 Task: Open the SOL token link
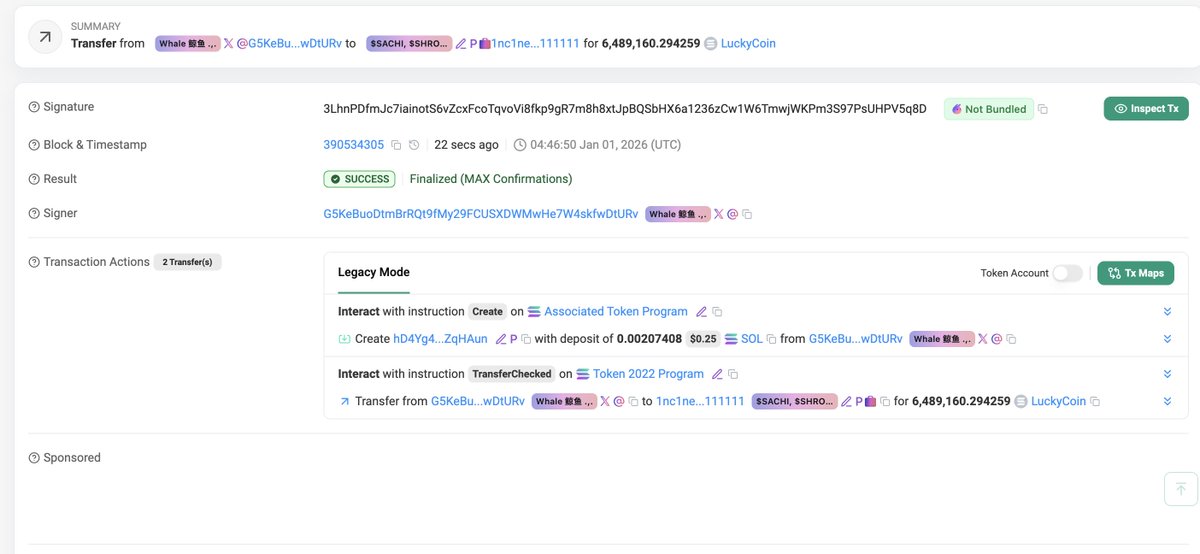point(751,339)
